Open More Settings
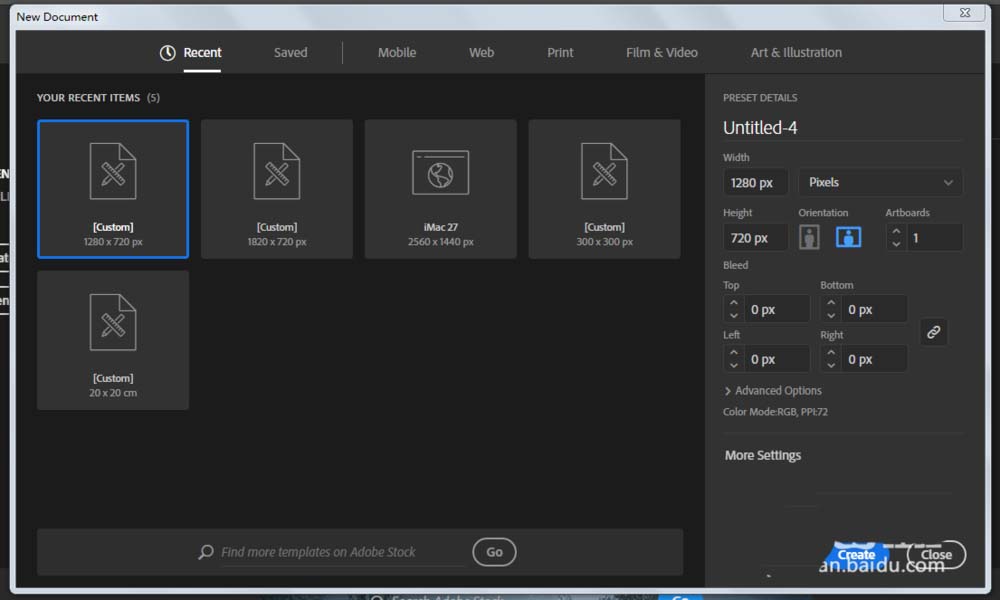The height and width of the screenshot is (600, 1000). click(763, 455)
